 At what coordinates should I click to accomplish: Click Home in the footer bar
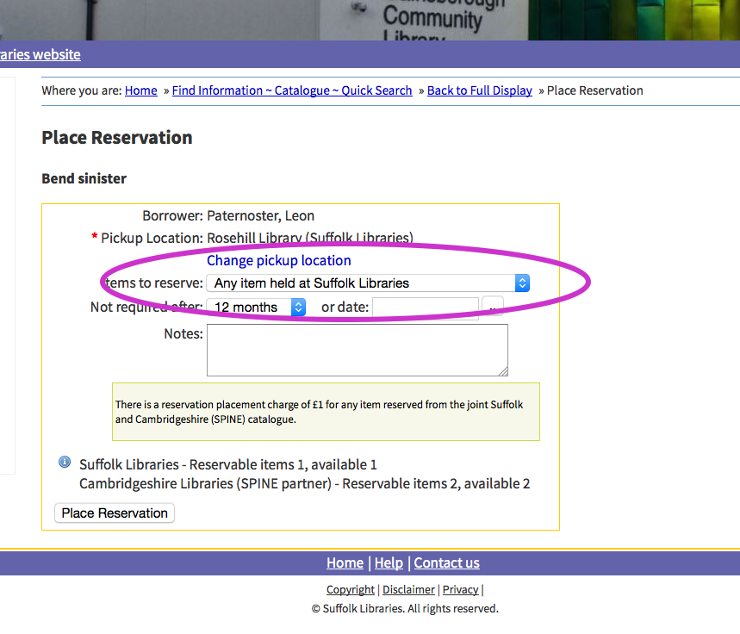[345, 563]
